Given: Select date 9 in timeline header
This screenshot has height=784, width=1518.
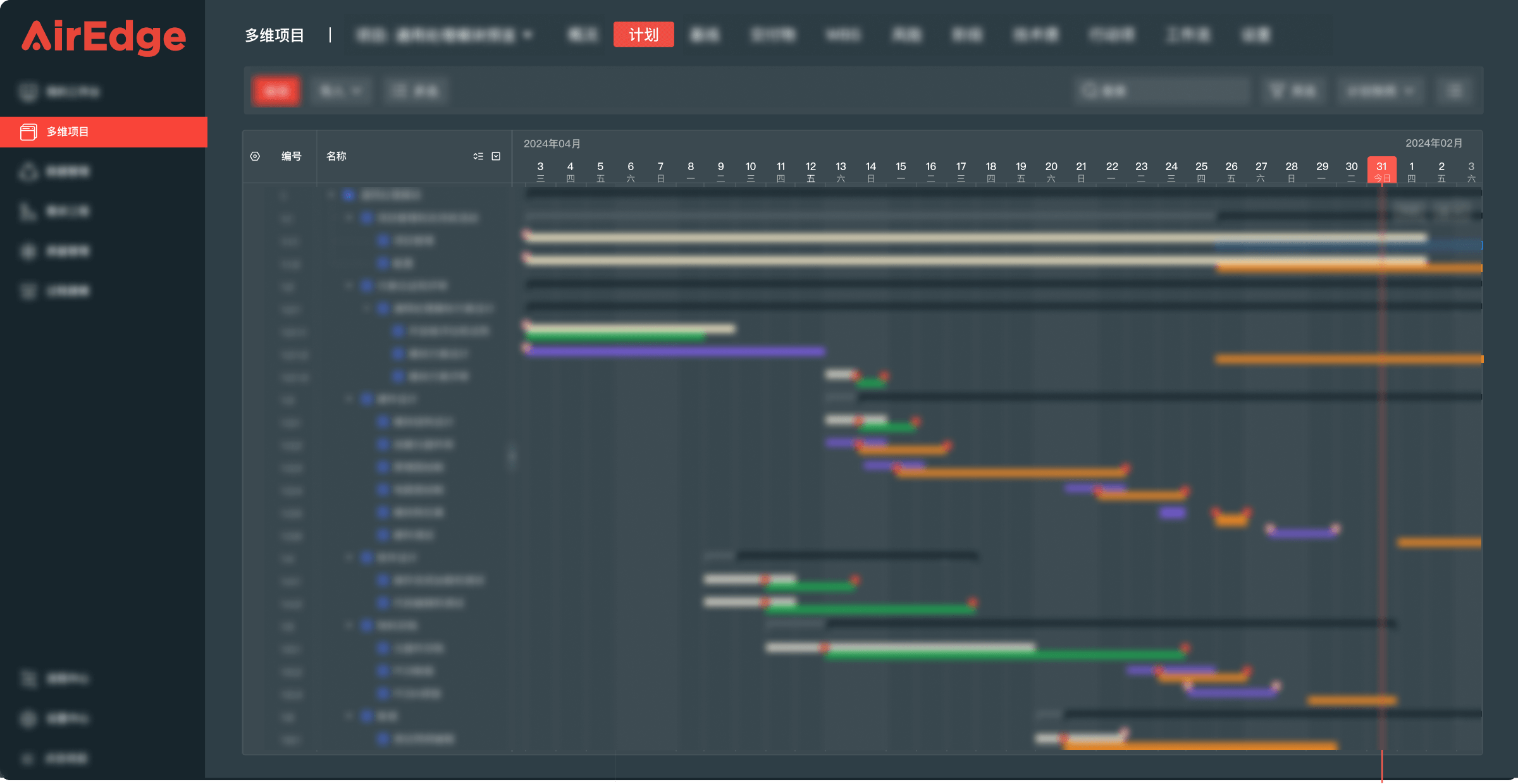Looking at the screenshot, I should click(720, 171).
